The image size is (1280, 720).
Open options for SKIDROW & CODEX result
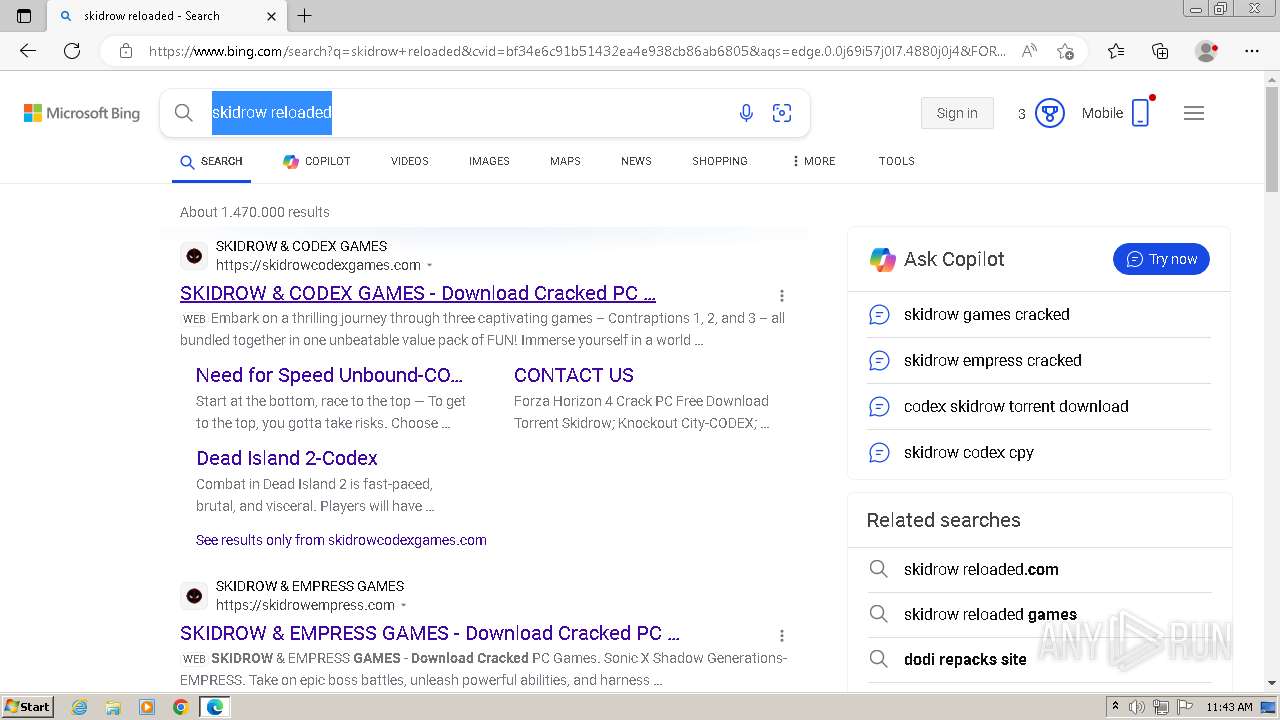[x=782, y=295]
